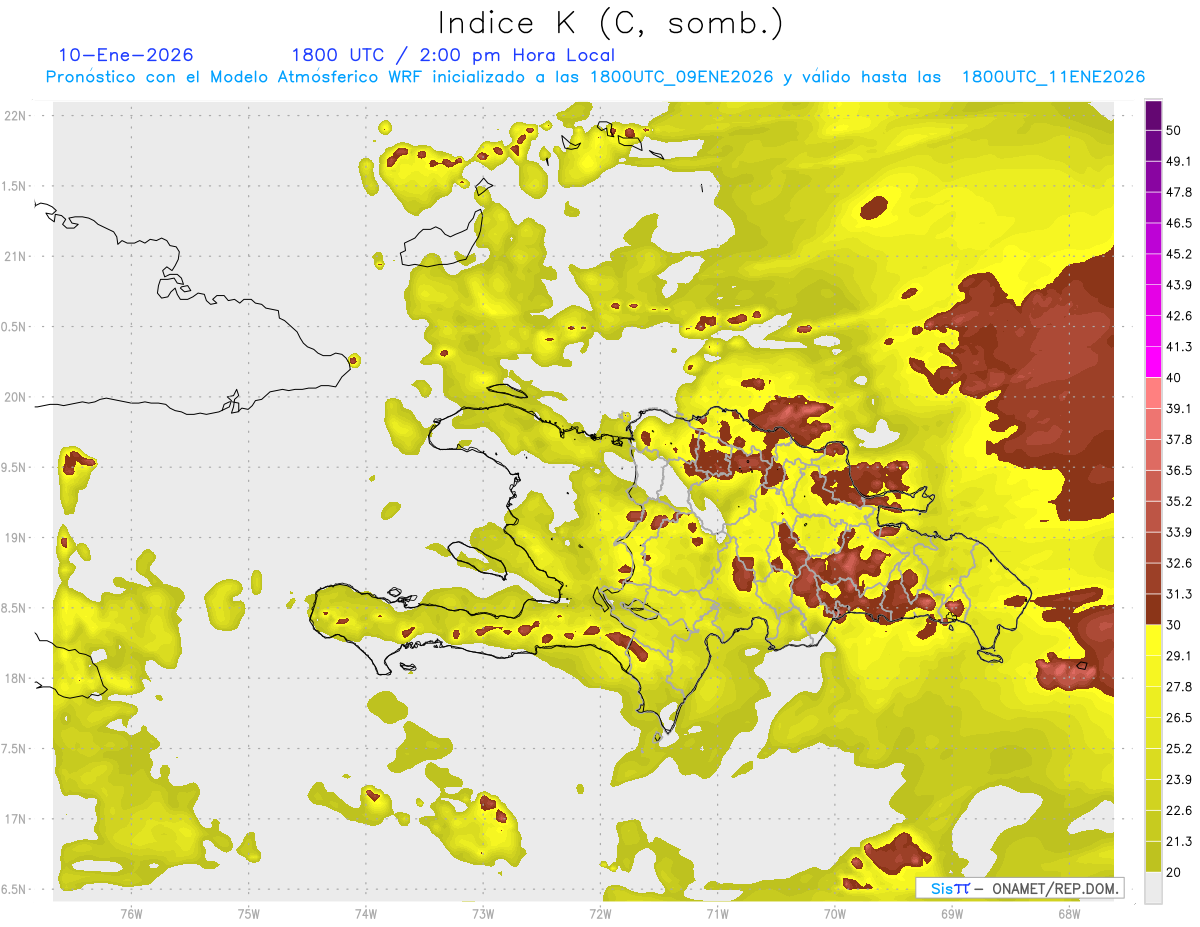The width and height of the screenshot is (1200, 927).
Task: Click the color scale value "25.2"
Action: pyautogui.click(x=1180, y=749)
